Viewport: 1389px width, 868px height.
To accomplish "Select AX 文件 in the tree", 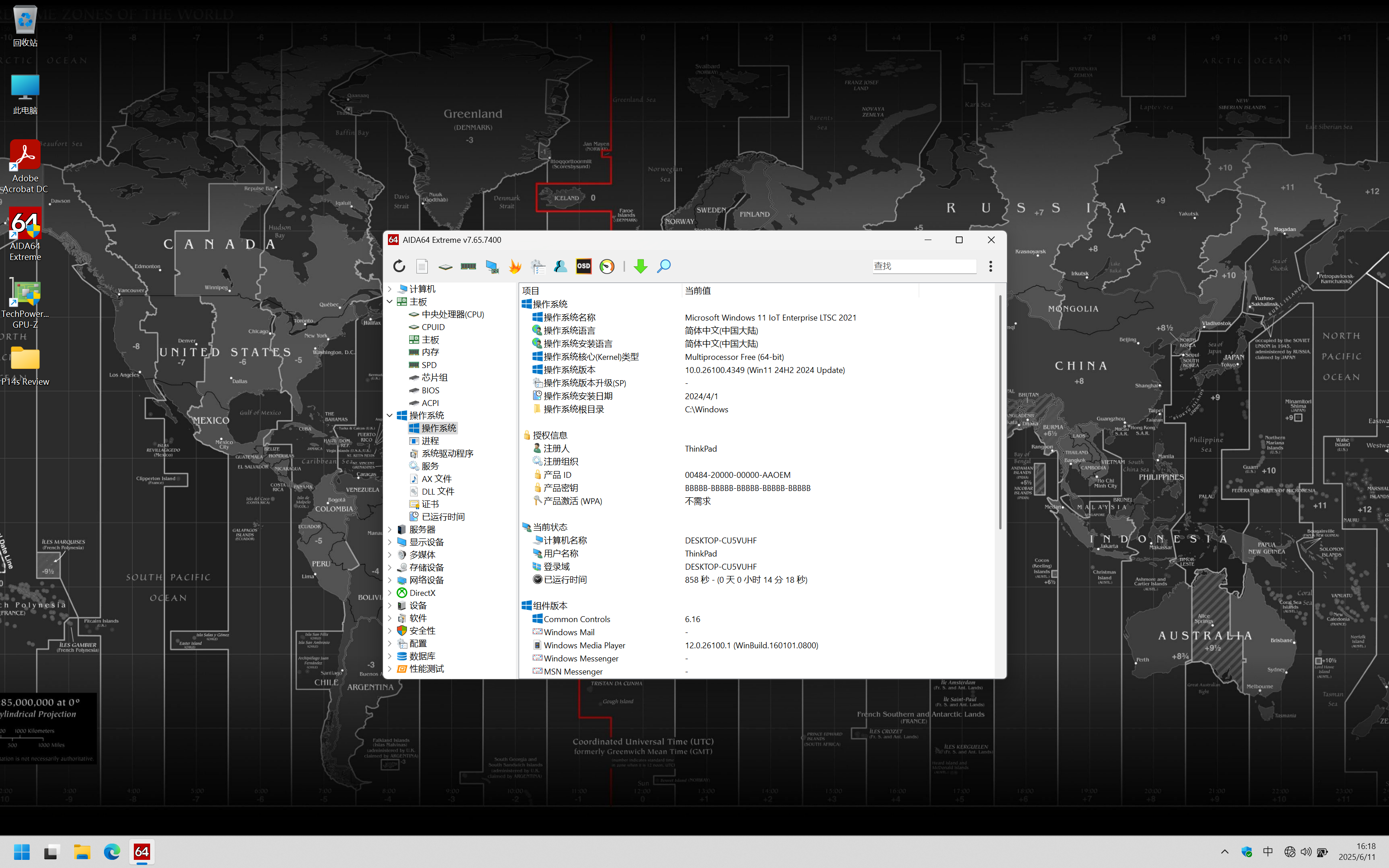I will tap(430, 478).
